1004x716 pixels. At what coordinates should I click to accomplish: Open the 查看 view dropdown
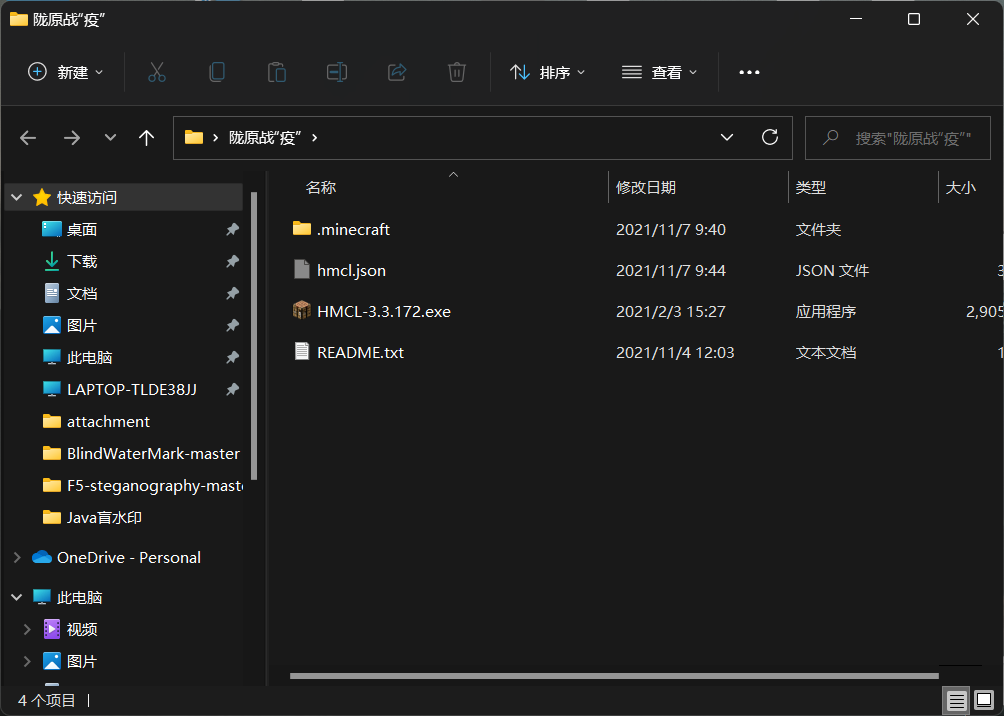(x=659, y=72)
